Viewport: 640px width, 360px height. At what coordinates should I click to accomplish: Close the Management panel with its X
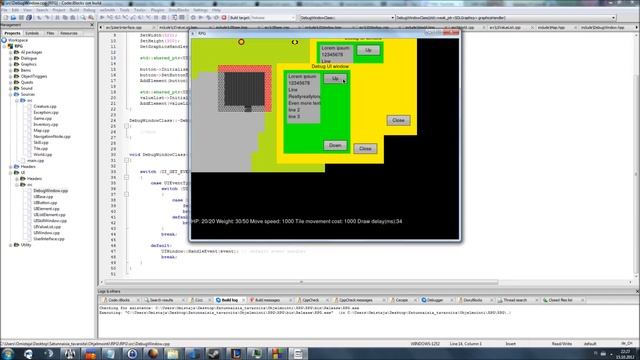pyautogui.click(x=91, y=25)
